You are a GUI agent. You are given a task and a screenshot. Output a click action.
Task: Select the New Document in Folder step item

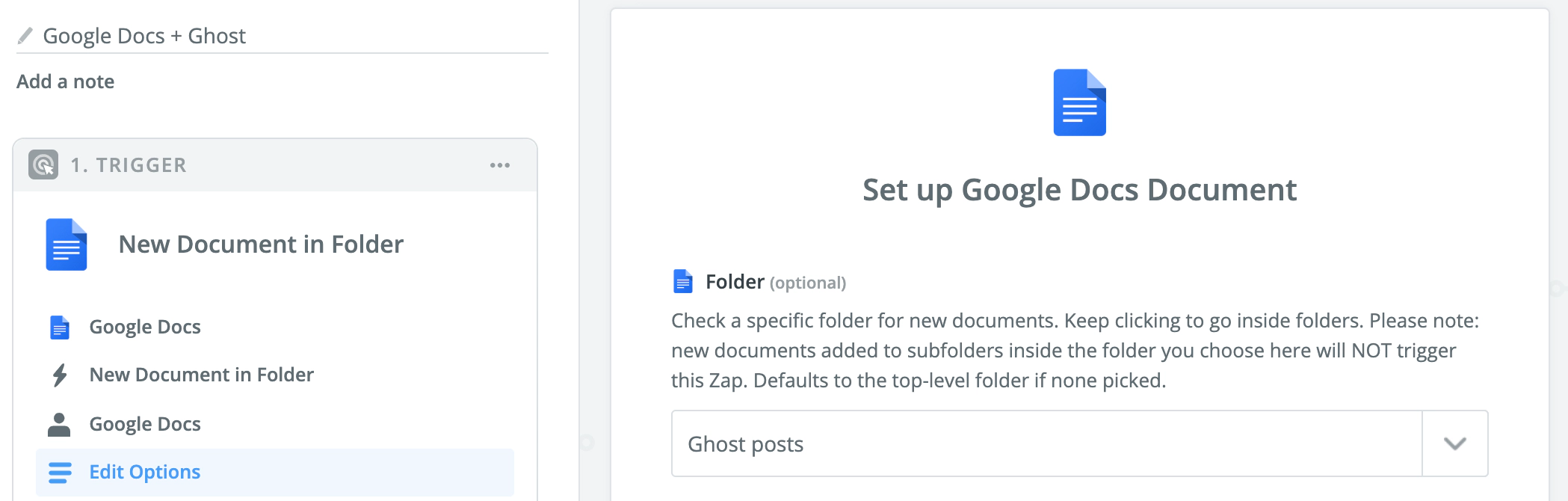(201, 375)
